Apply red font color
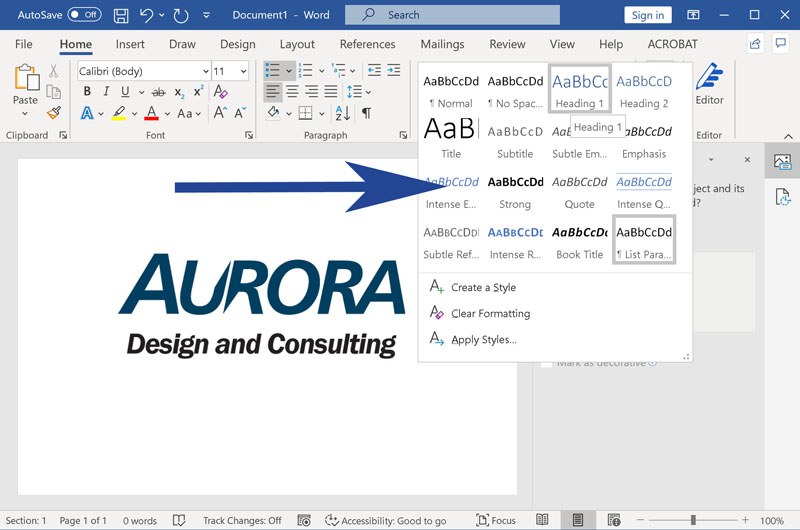This screenshot has width=800, height=530. tap(152, 113)
